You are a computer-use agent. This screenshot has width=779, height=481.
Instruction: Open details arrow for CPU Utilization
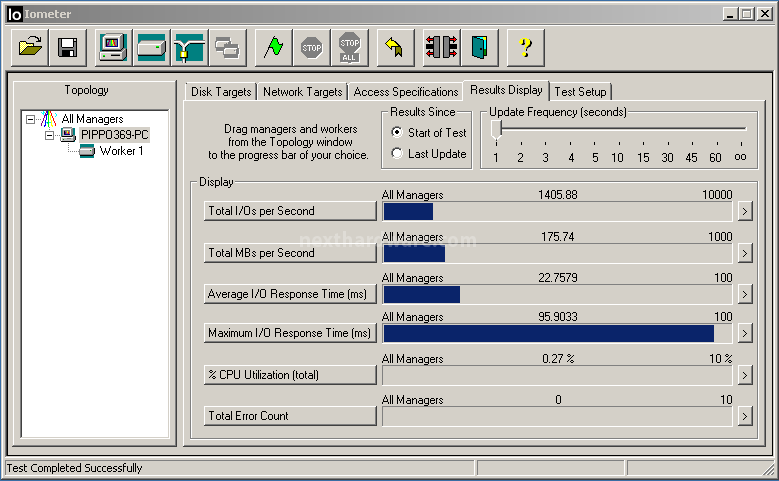pyautogui.click(x=744, y=375)
